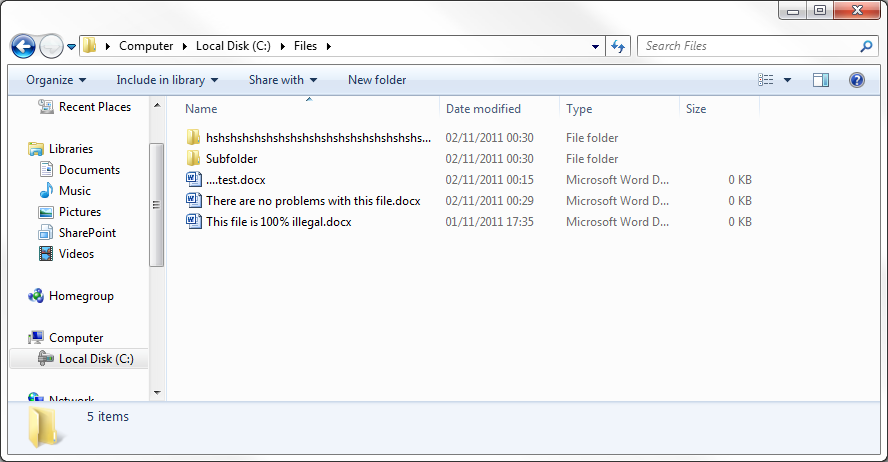The image size is (888, 462).
Task: Open Videos library
Action: pos(76,254)
